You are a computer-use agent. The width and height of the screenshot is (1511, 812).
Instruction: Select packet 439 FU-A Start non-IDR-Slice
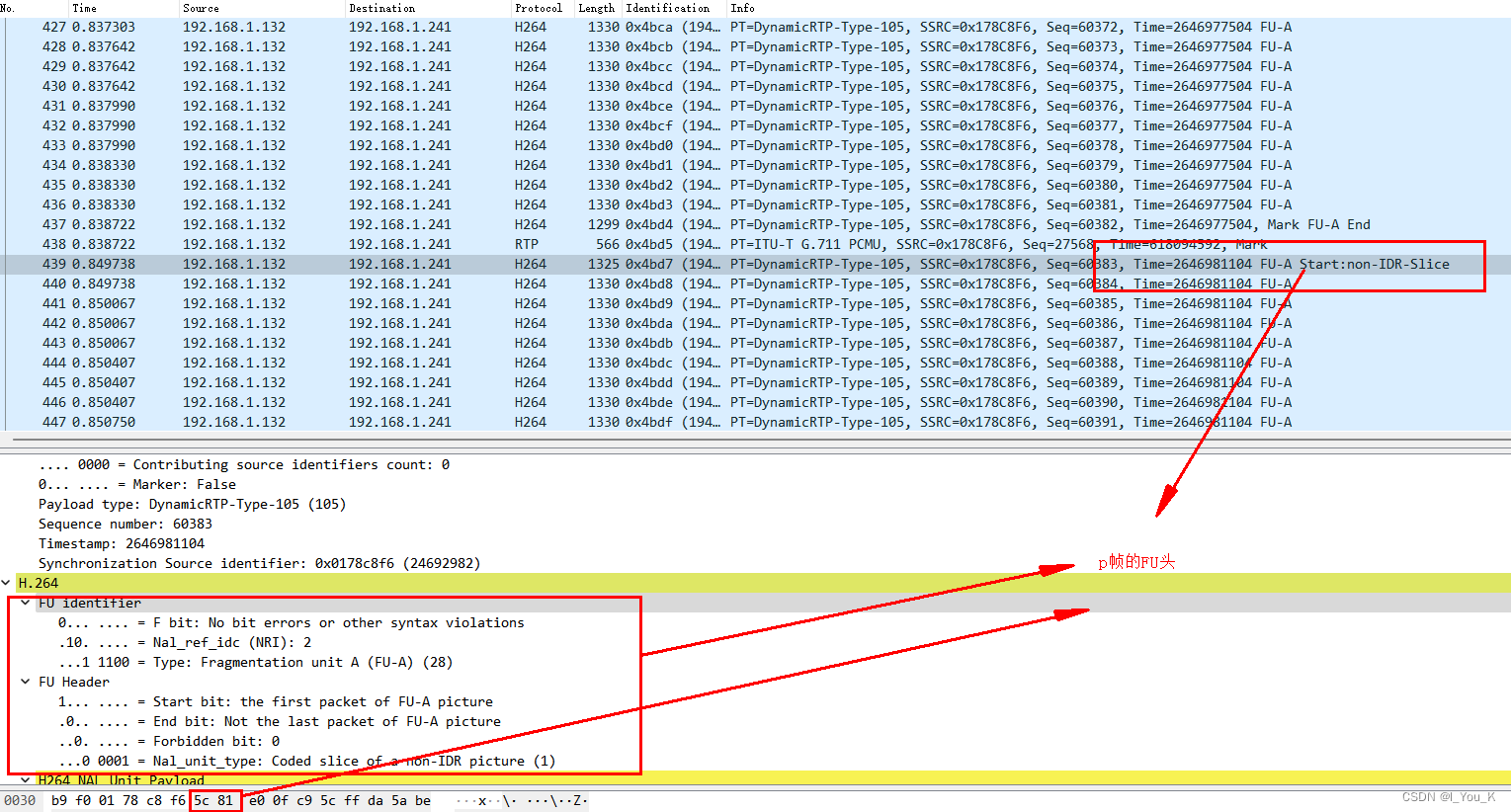click(x=755, y=264)
